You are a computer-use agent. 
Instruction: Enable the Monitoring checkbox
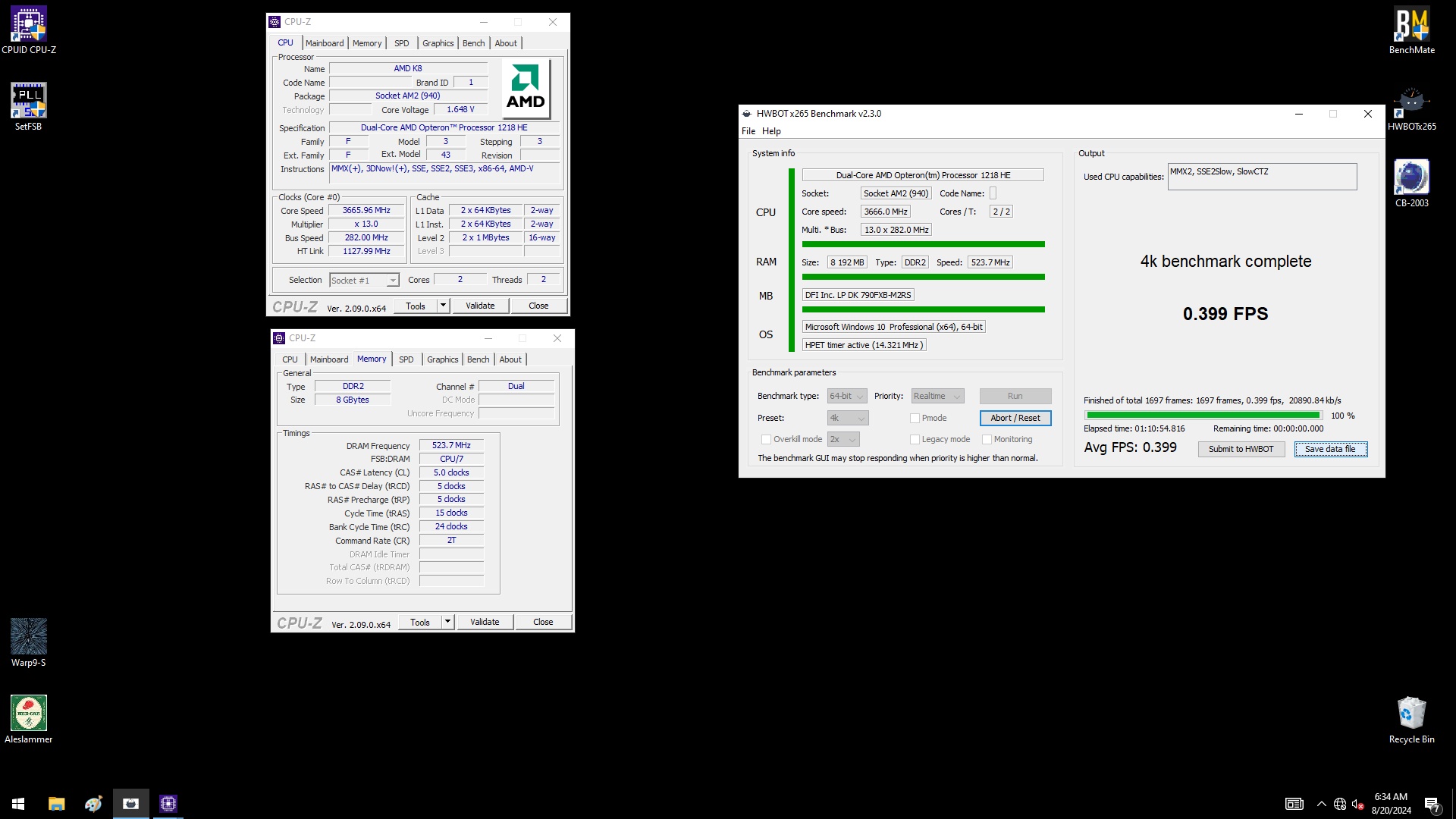point(987,439)
